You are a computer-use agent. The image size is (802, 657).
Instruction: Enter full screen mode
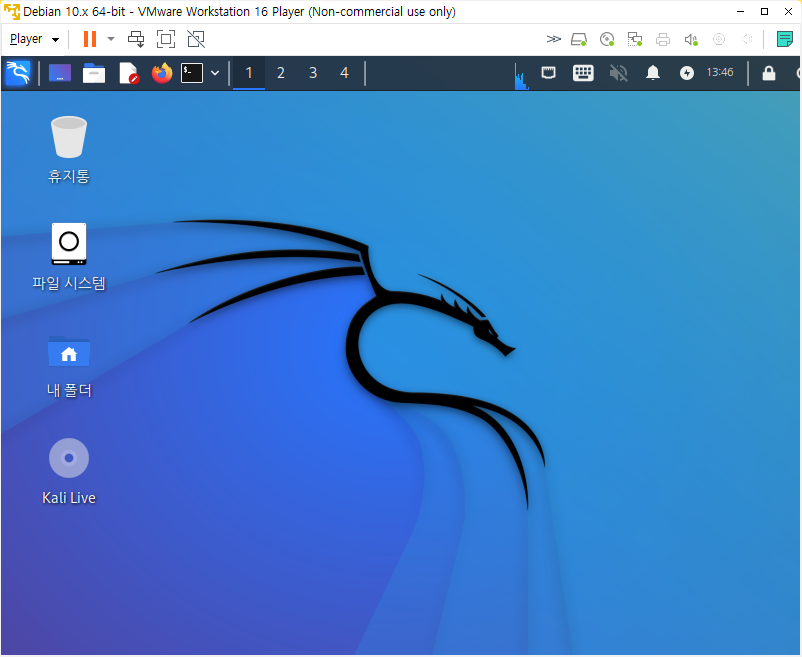click(166, 39)
